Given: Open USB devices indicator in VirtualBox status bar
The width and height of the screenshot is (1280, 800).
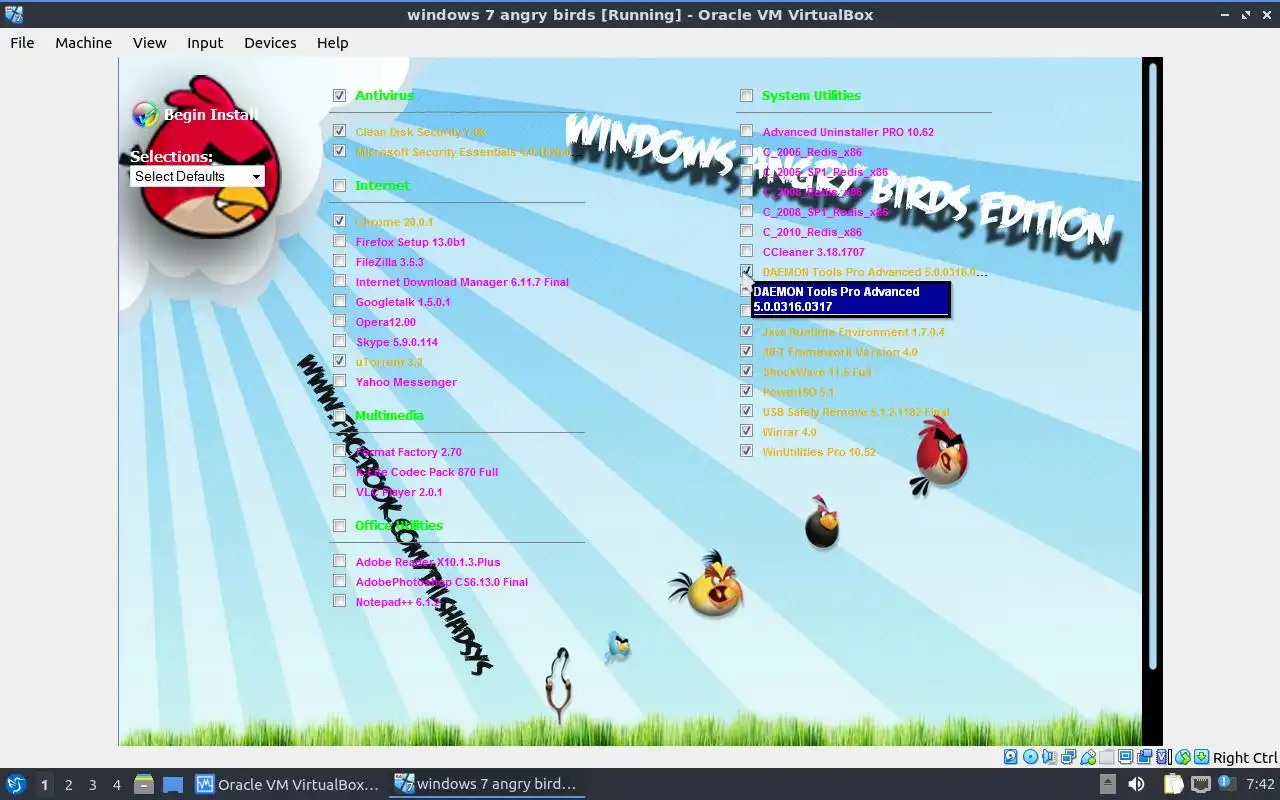Looking at the screenshot, I should [x=1089, y=757].
